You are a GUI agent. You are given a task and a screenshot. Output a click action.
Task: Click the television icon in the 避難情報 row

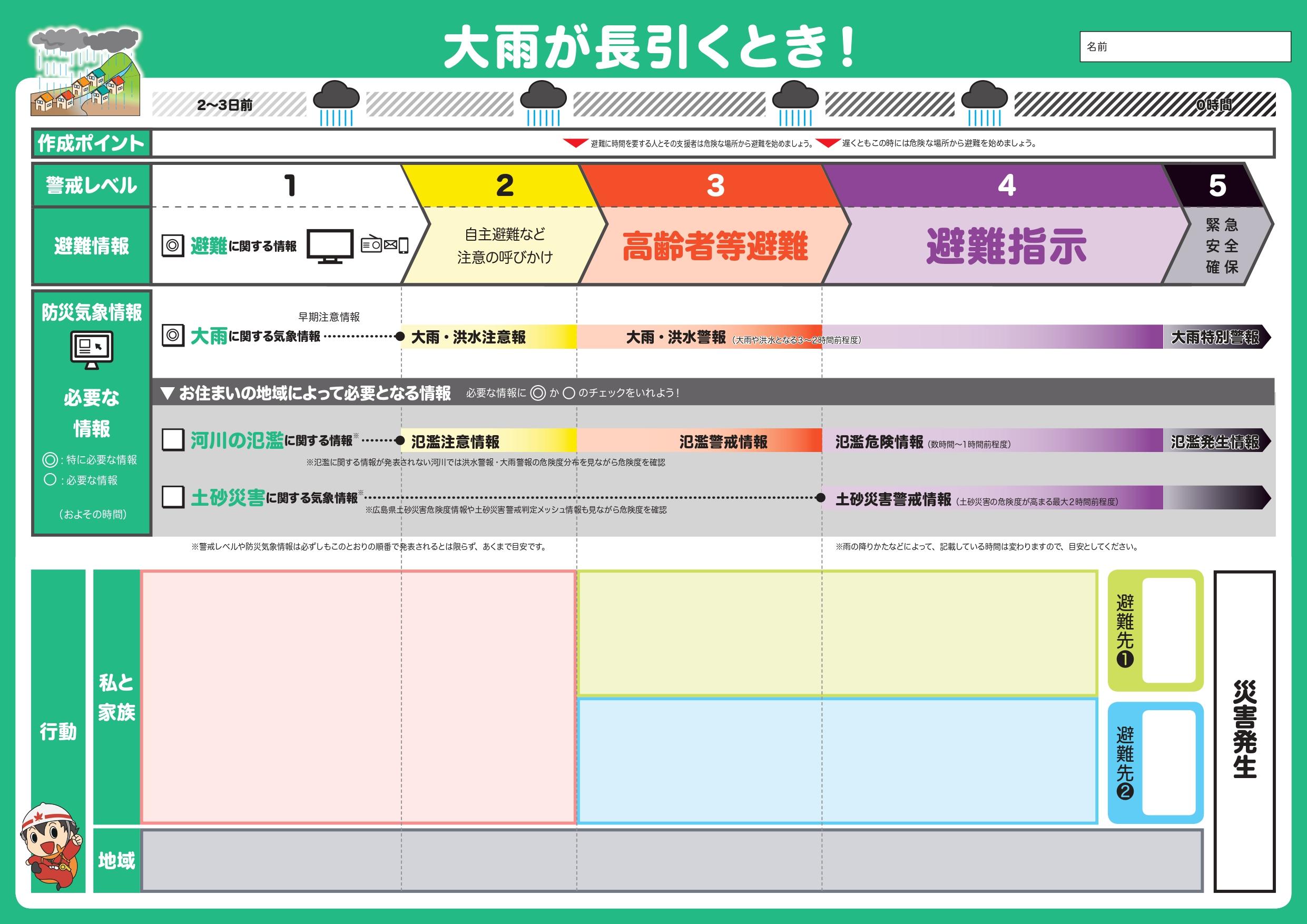pos(330,246)
